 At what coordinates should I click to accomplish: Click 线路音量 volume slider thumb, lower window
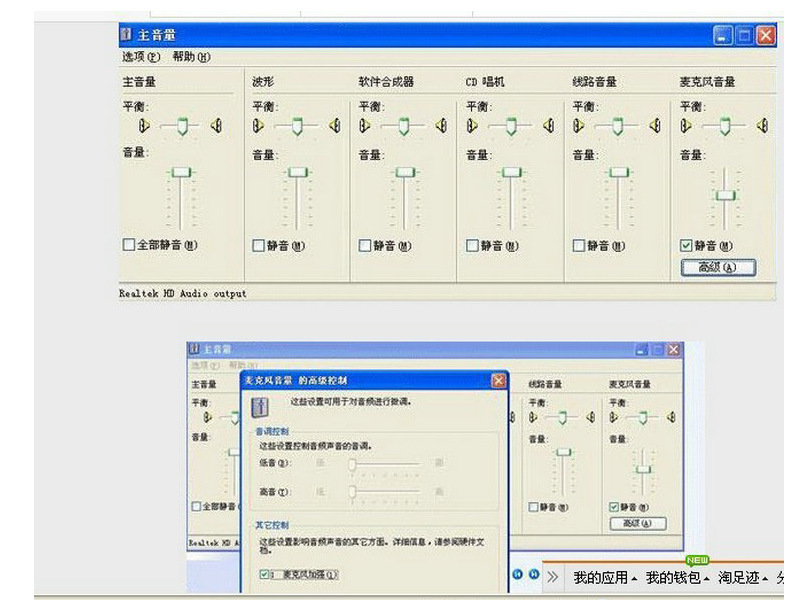[x=564, y=452]
